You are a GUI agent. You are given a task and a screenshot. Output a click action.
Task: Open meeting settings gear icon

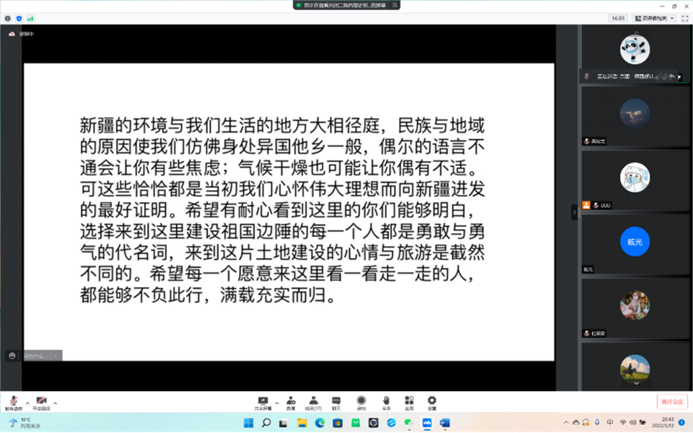[x=432, y=401]
